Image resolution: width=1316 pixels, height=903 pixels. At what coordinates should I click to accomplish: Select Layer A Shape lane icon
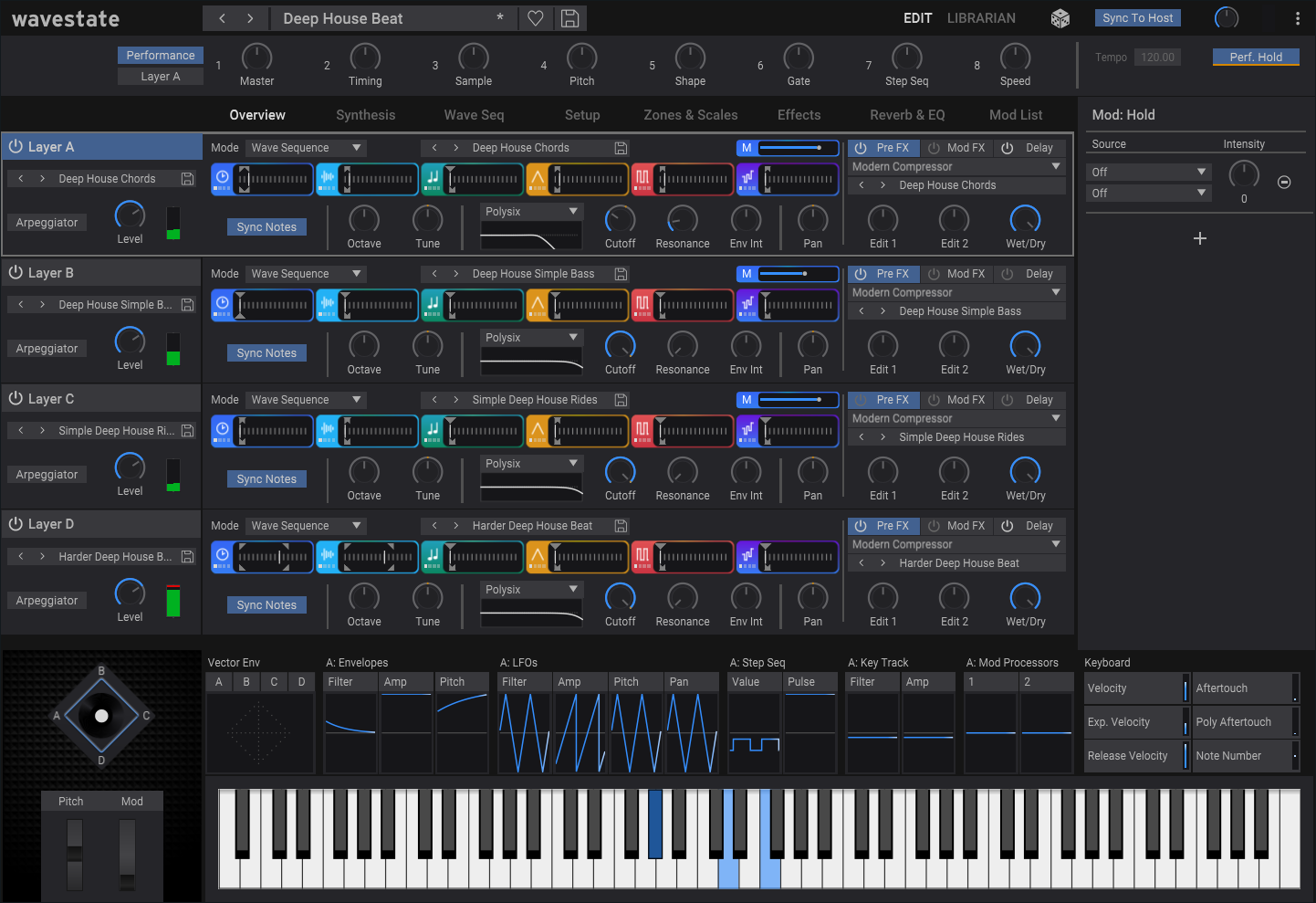[538, 179]
